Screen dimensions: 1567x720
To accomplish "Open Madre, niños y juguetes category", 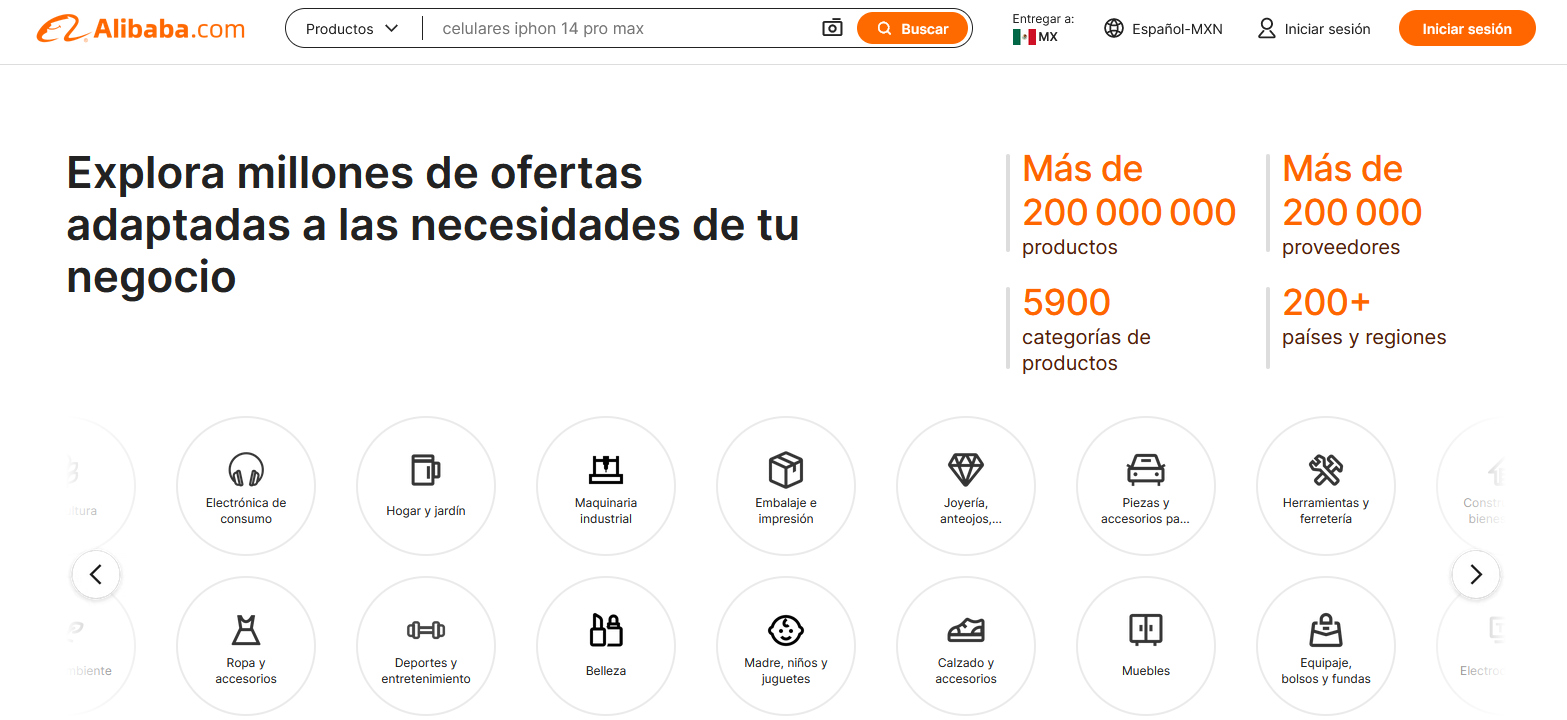I will [786, 646].
